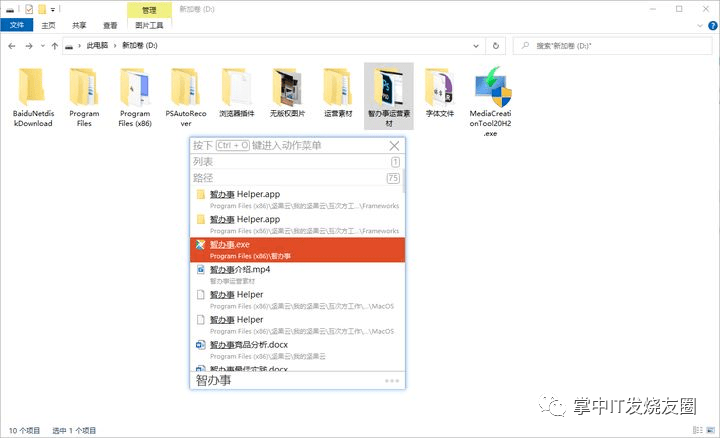Click the Back navigation arrow
This screenshot has width=720, height=438.
12,46
